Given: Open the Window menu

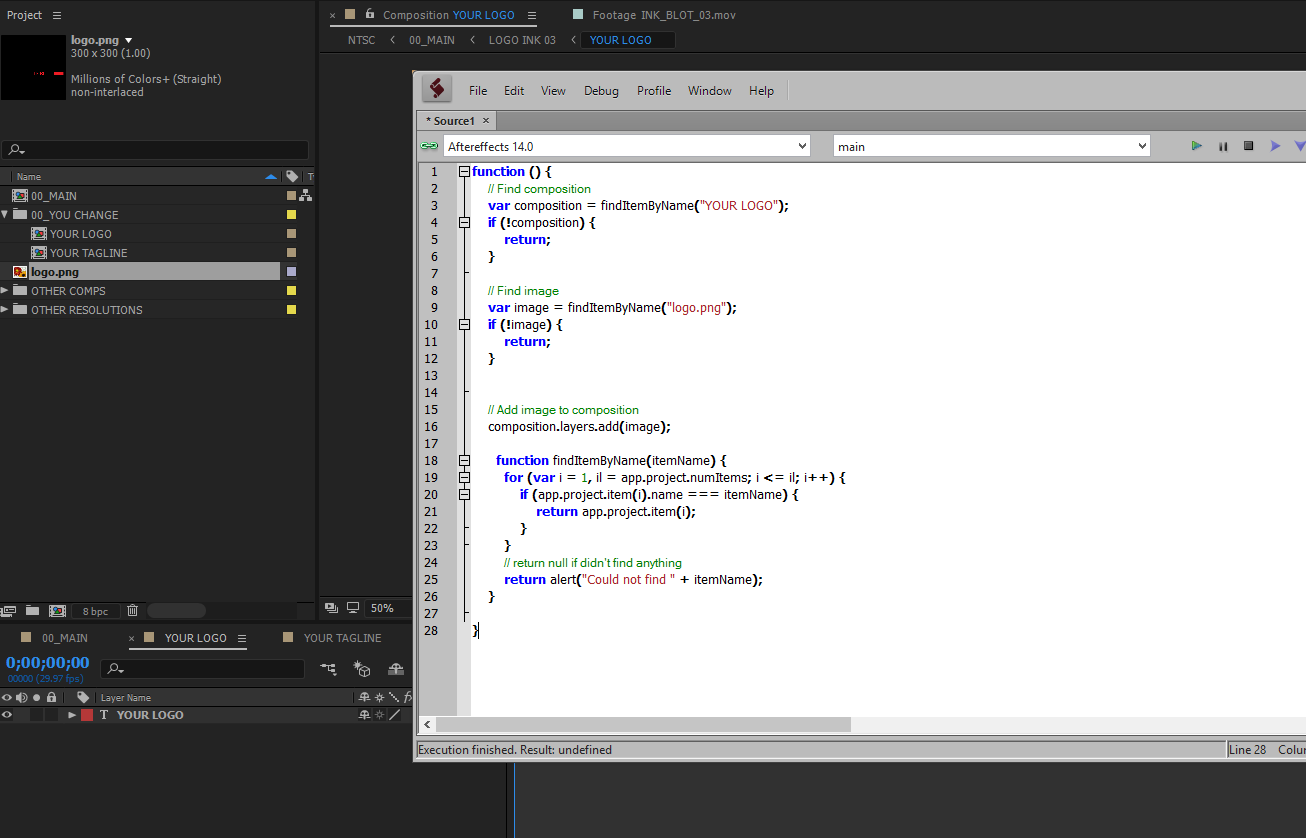Looking at the screenshot, I should point(710,90).
